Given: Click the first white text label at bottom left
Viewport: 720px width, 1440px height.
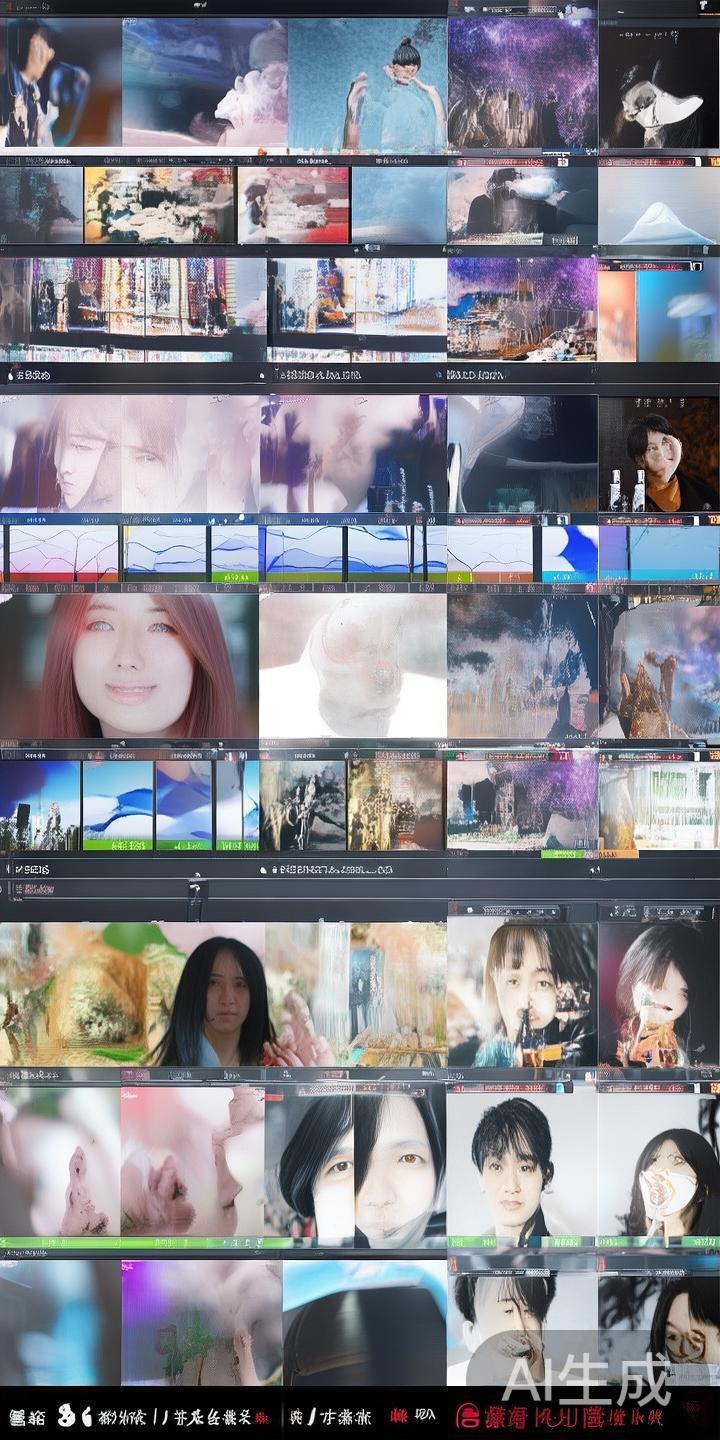Looking at the screenshot, I should (28, 1416).
